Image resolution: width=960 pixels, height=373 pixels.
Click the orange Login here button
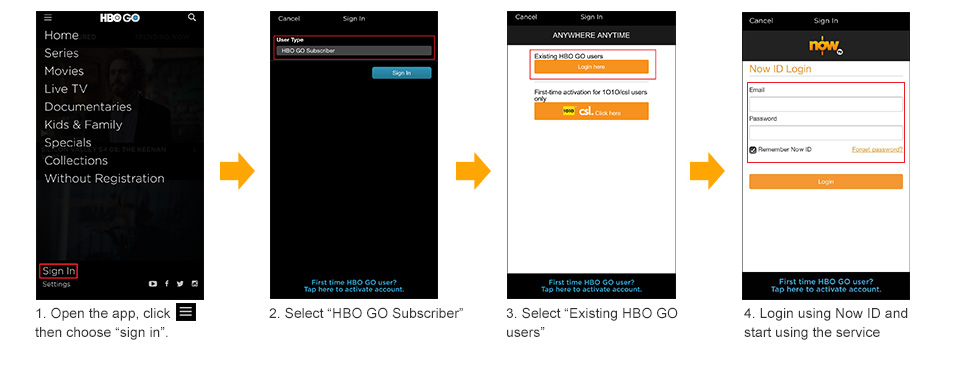coord(591,67)
